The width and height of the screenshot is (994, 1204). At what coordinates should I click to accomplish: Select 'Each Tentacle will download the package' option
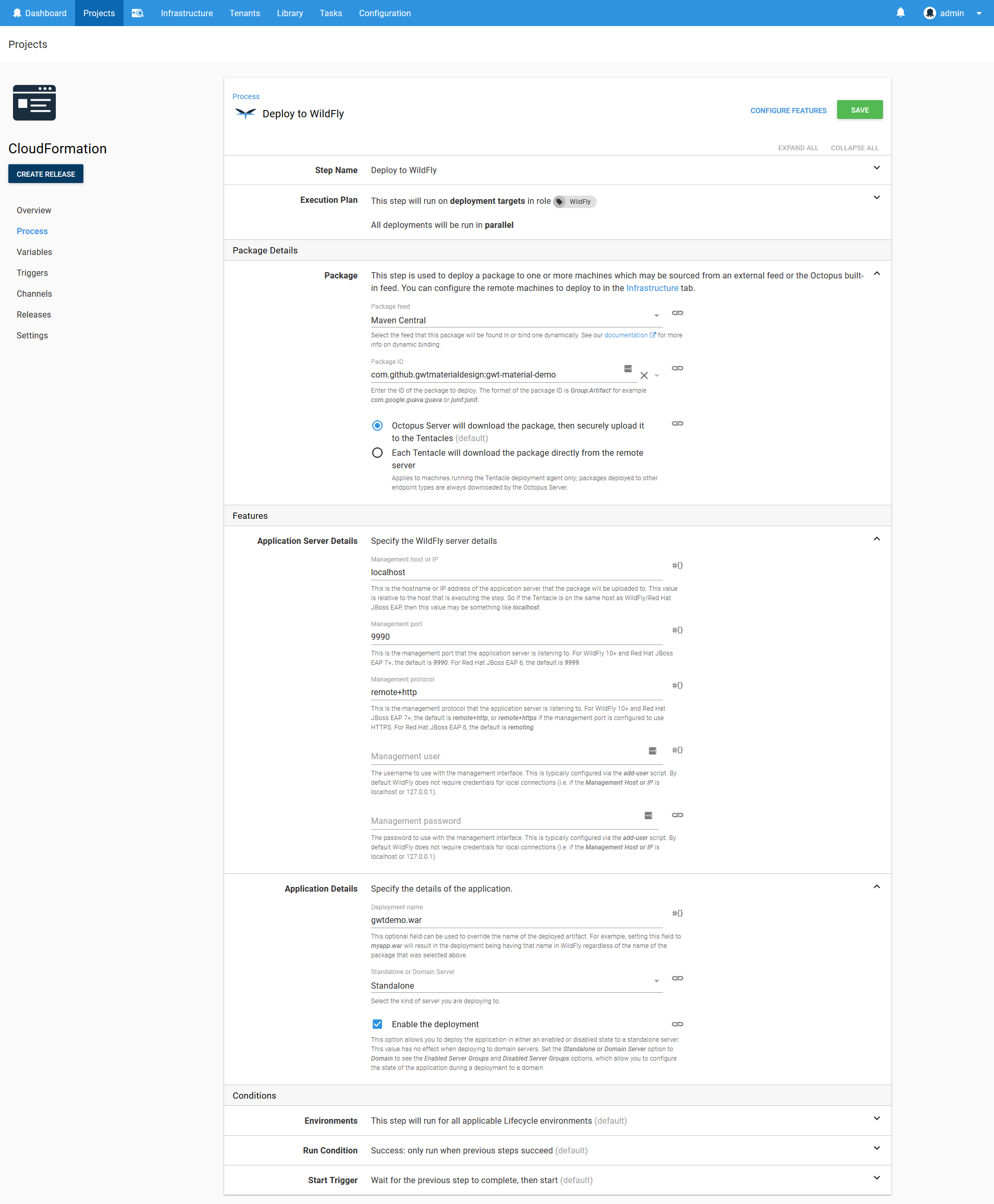click(x=377, y=453)
